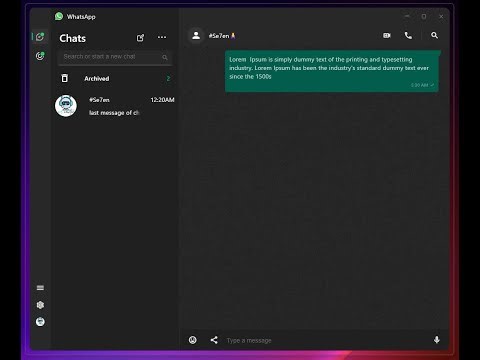Open the Chats tab in sidebar
Viewport: 480px width, 360px height.
(40, 36)
